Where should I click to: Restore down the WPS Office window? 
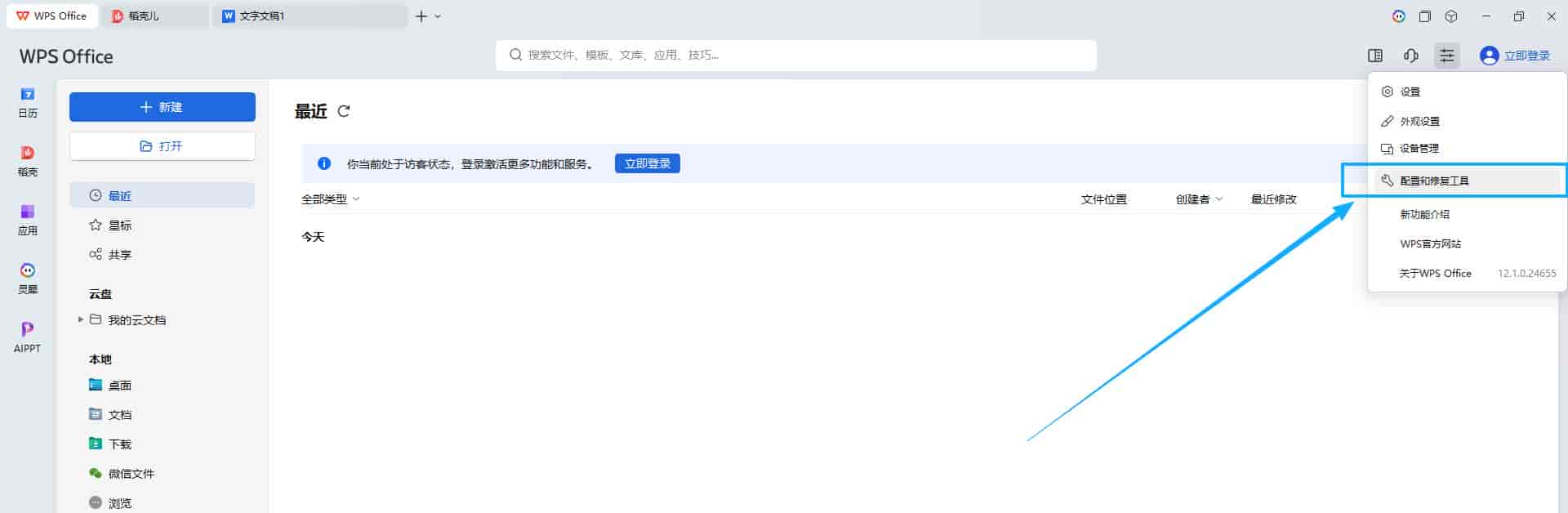[1519, 16]
